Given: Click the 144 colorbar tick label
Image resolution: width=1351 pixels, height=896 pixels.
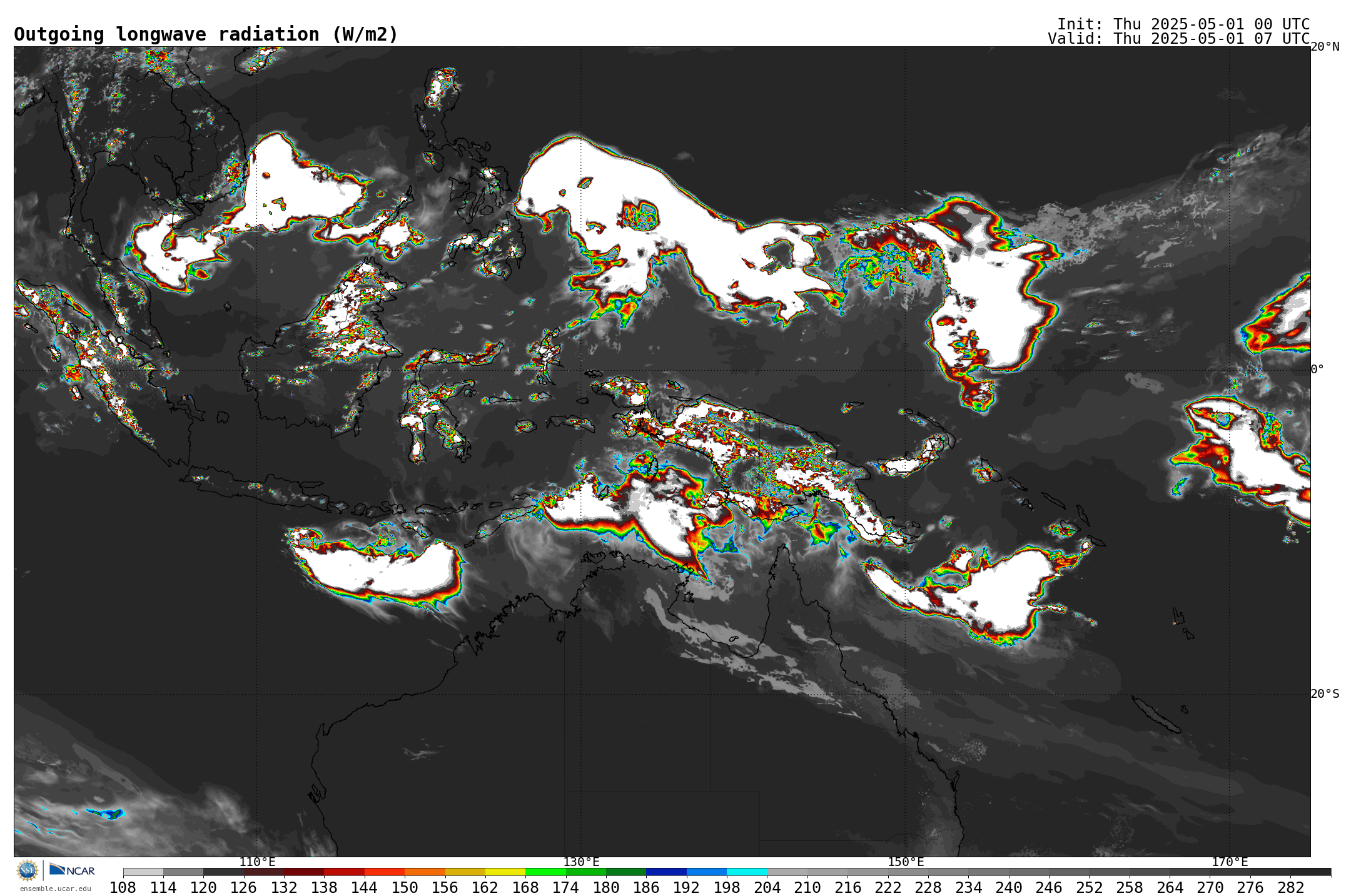Looking at the screenshot, I should (365, 887).
